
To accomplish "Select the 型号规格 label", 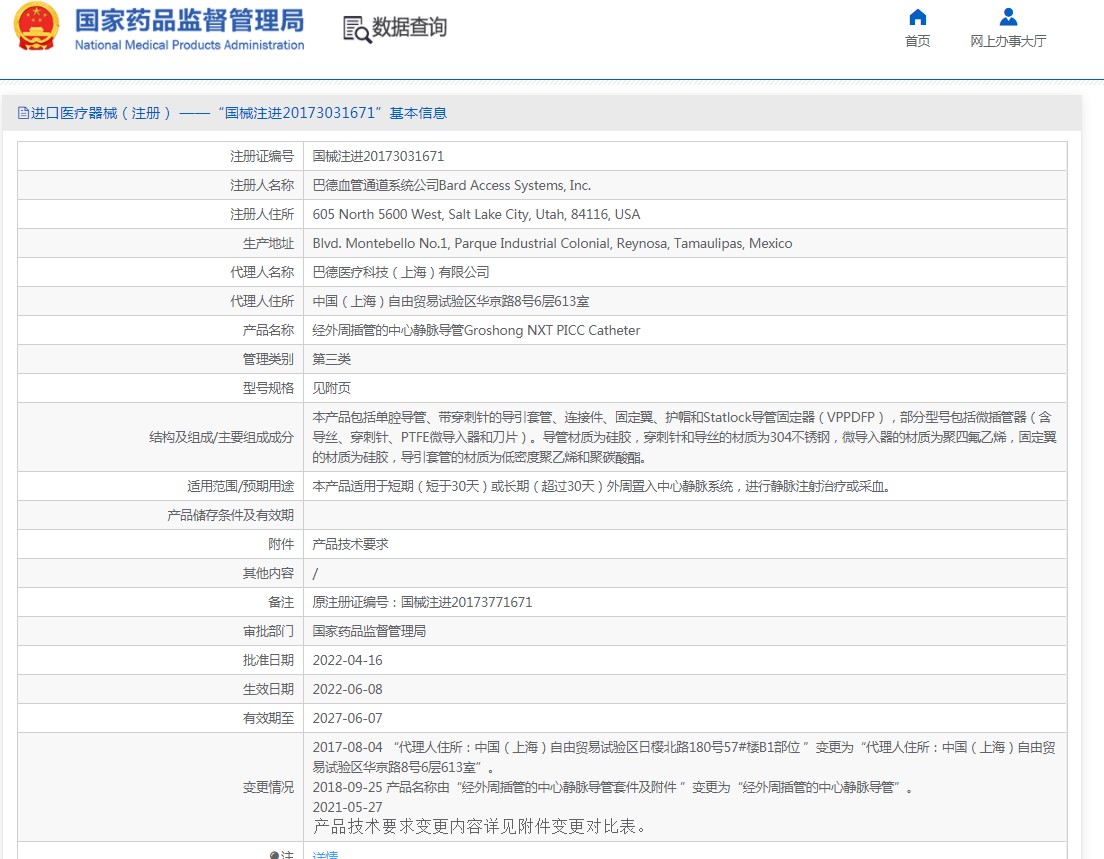I will click(268, 388).
